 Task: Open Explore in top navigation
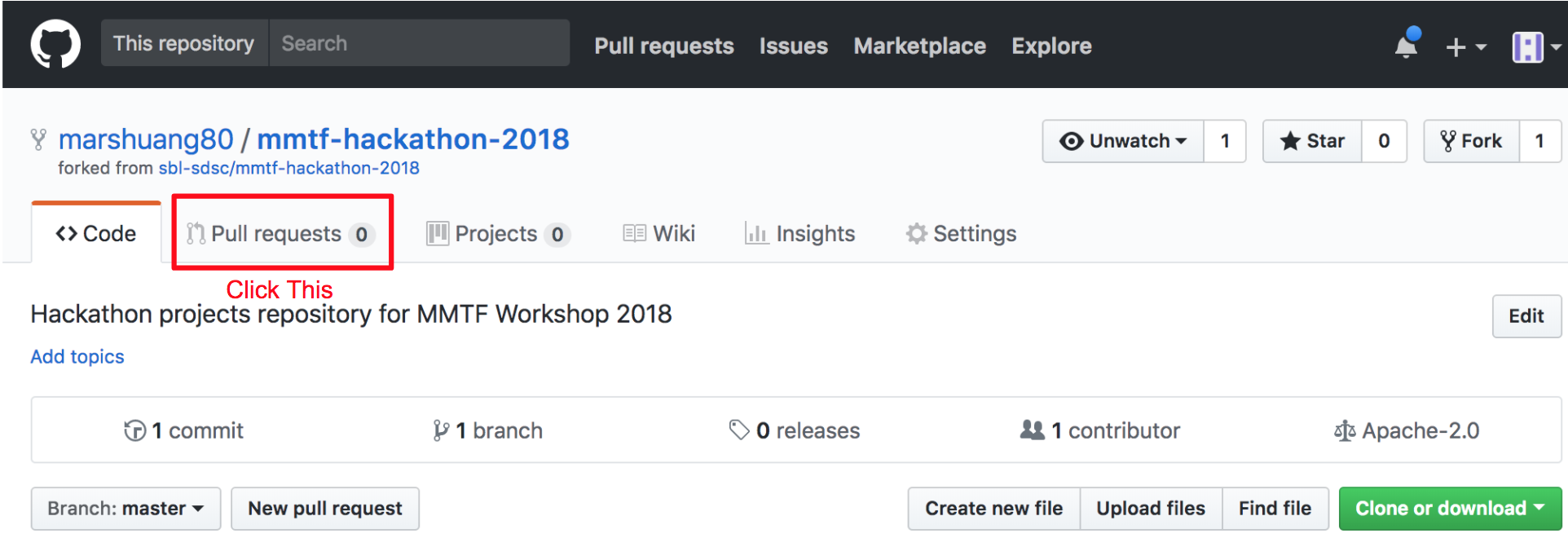(x=1051, y=46)
